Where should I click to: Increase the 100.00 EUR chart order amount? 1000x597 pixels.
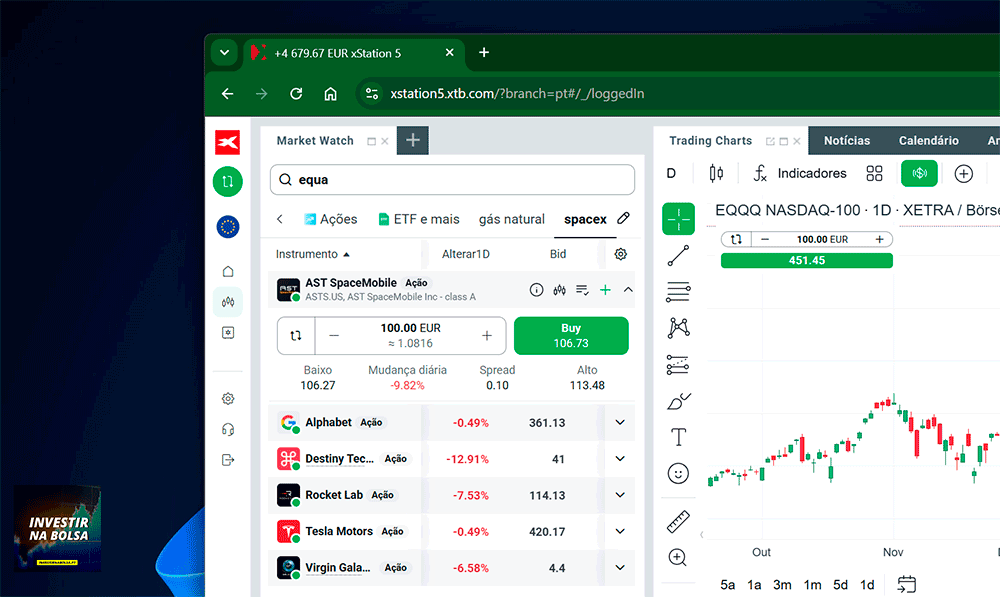[879, 239]
